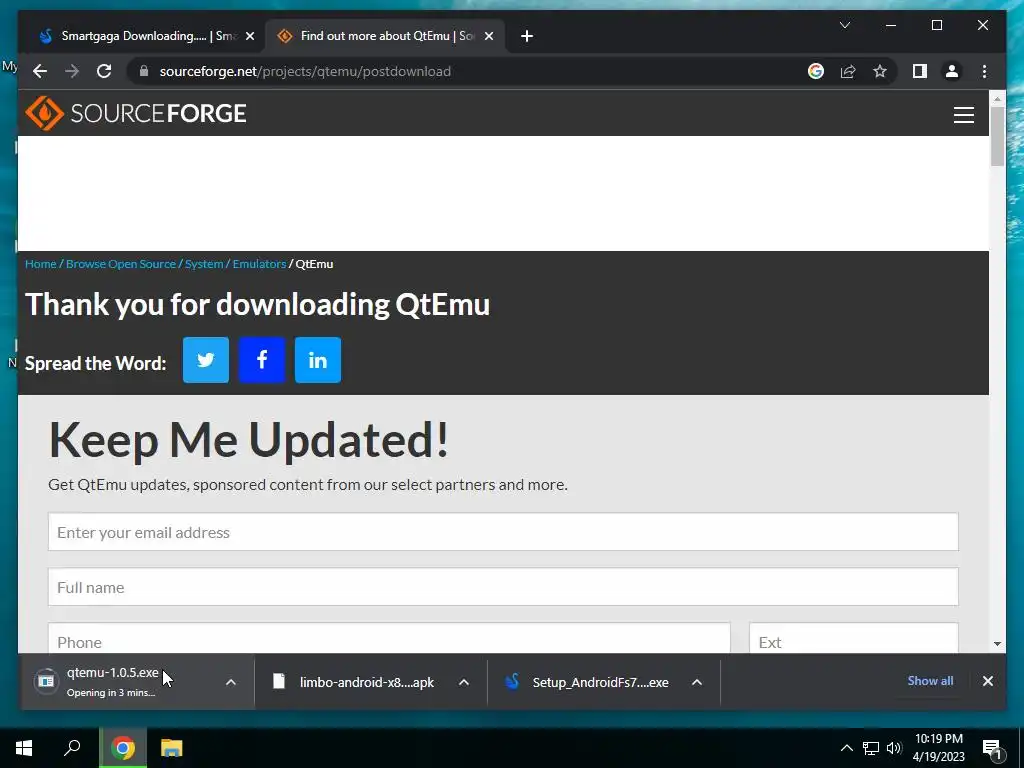Show all downloads
Screen dimensions: 1024x768
point(930,680)
